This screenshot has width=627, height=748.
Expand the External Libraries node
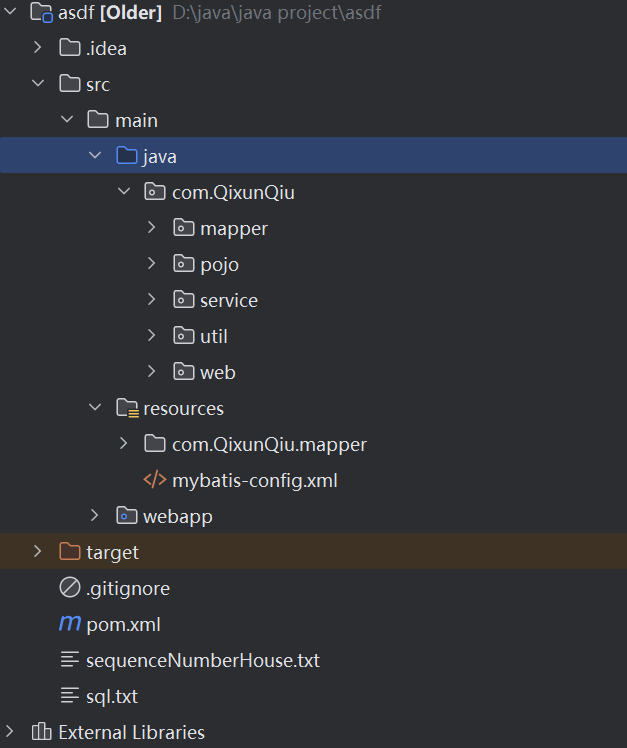(x=12, y=732)
